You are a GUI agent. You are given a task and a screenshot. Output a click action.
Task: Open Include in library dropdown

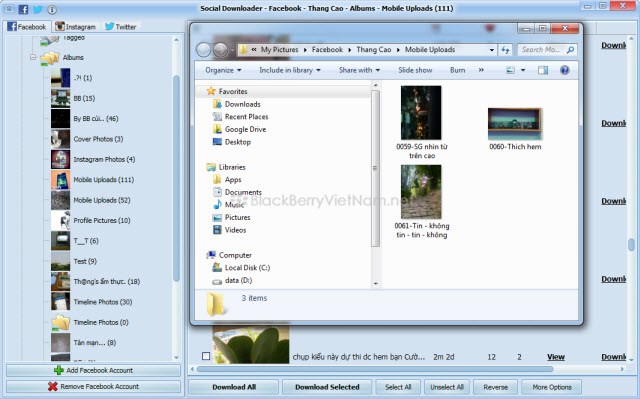[290, 70]
